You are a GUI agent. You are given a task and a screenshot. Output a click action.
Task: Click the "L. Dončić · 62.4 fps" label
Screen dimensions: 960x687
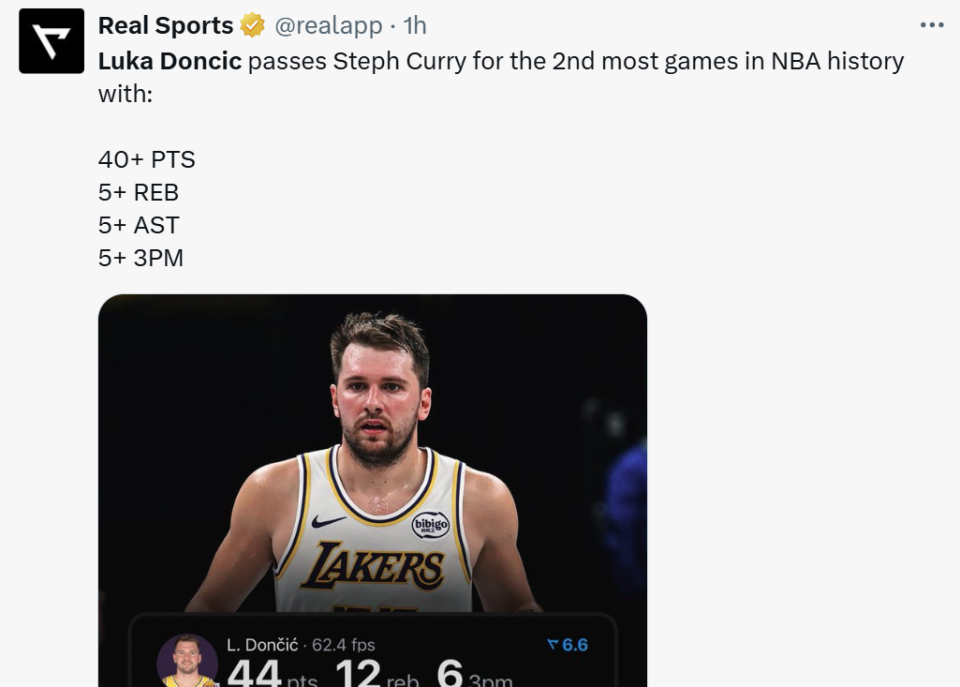[301, 645]
